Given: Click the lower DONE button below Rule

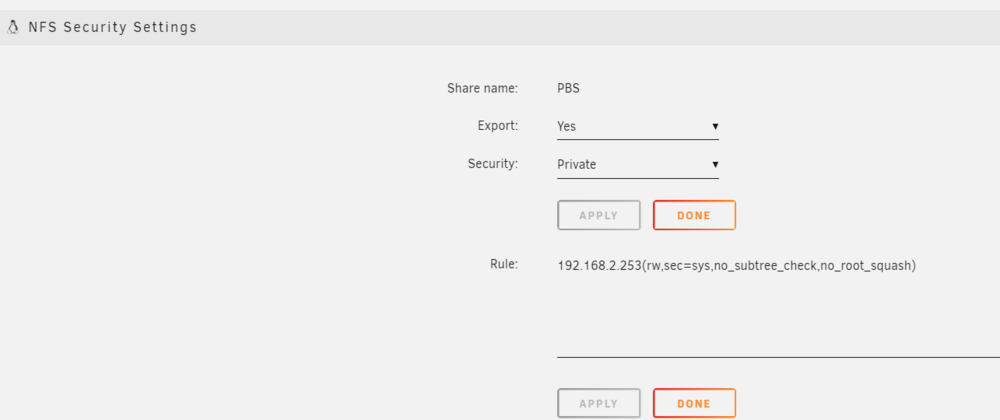Looking at the screenshot, I should coord(694,403).
